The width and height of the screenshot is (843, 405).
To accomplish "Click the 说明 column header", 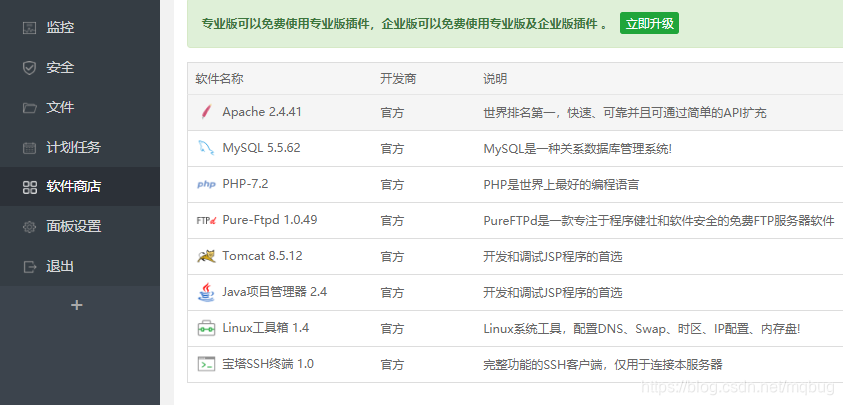I will (495, 79).
